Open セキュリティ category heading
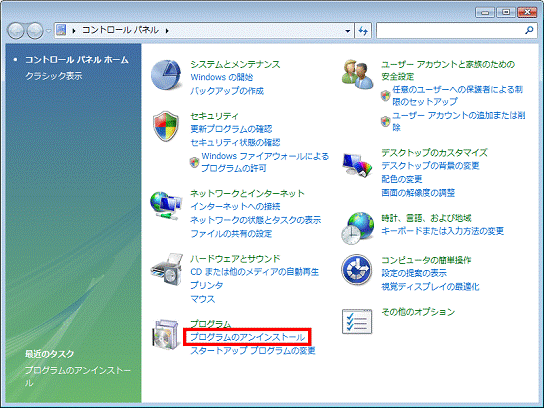 (x=214, y=116)
